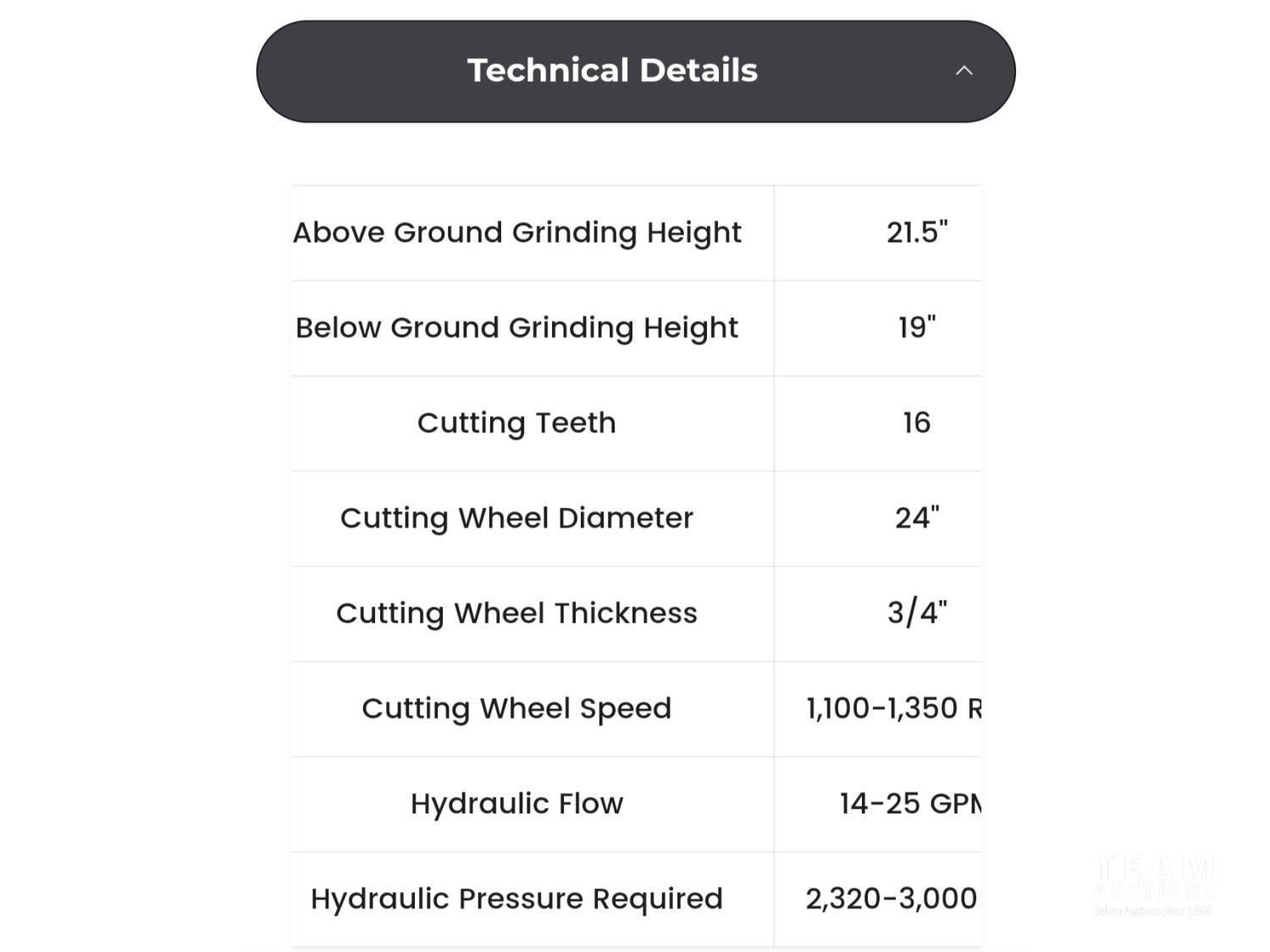Viewport: 1270px width, 952px height.
Task: Collapse the Technical Details heading
Action: (612, 71)
